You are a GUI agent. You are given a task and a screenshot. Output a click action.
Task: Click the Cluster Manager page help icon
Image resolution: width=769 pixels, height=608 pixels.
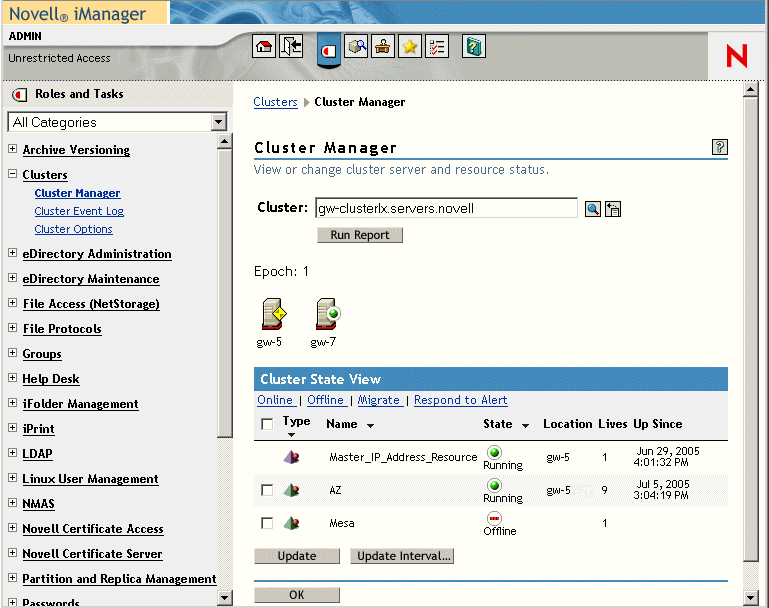[719, 147]
